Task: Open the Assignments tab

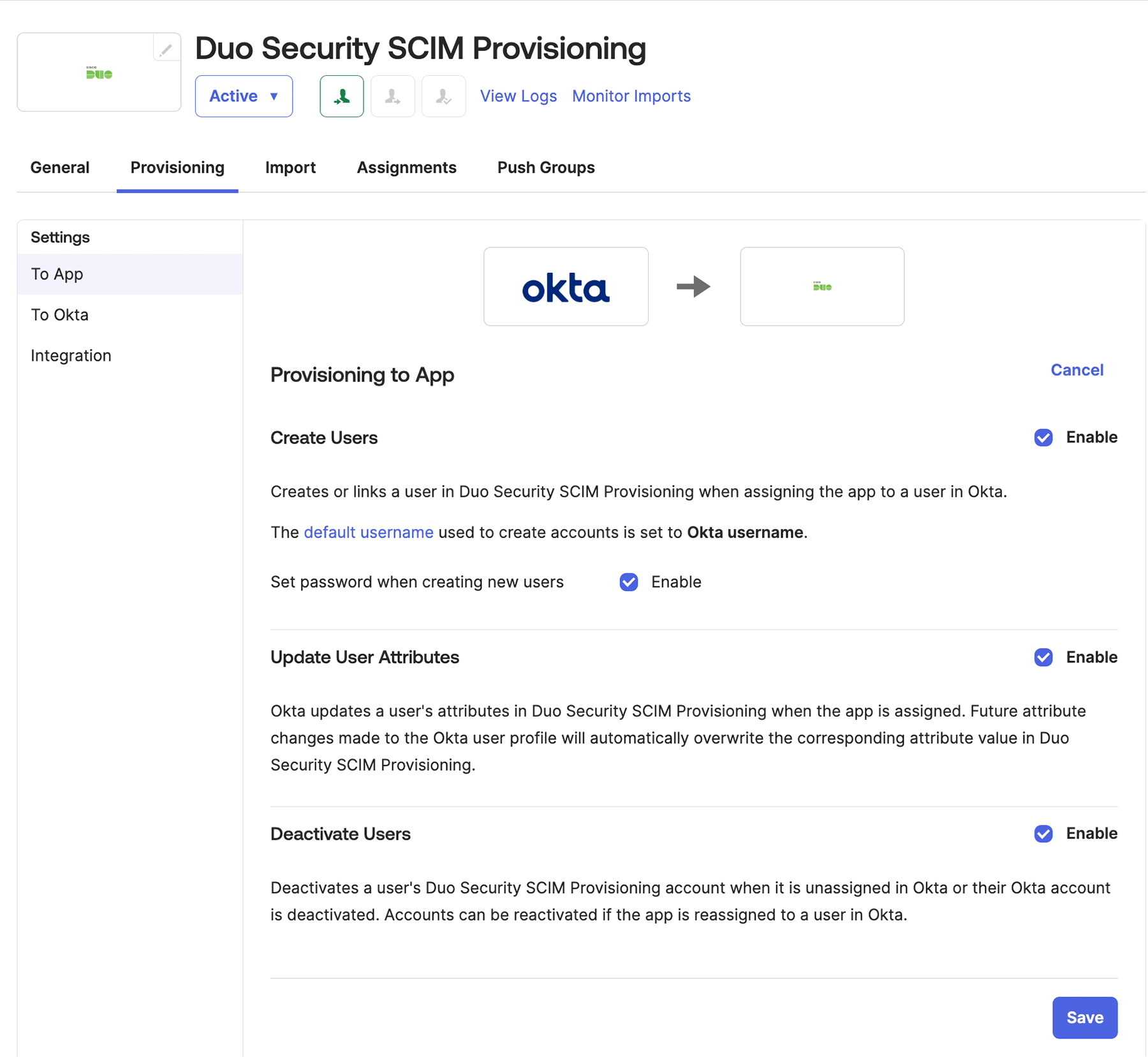Action: coord(406,167)
